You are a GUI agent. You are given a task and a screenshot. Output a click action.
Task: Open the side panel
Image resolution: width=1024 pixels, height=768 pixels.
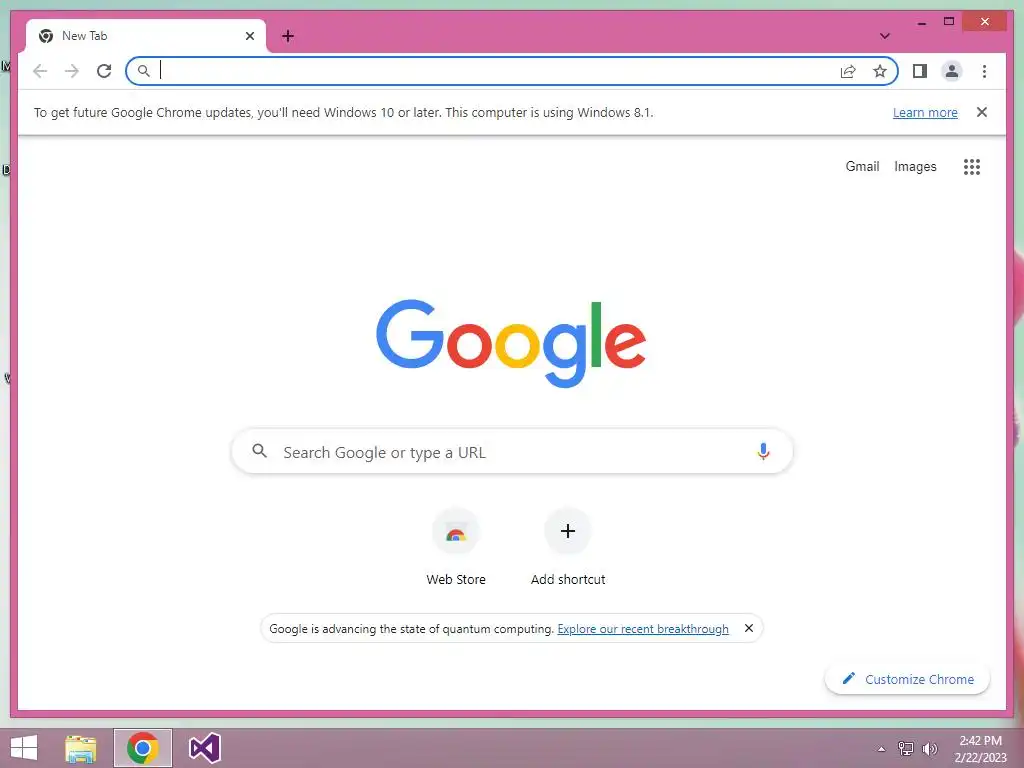coord(920,71)
